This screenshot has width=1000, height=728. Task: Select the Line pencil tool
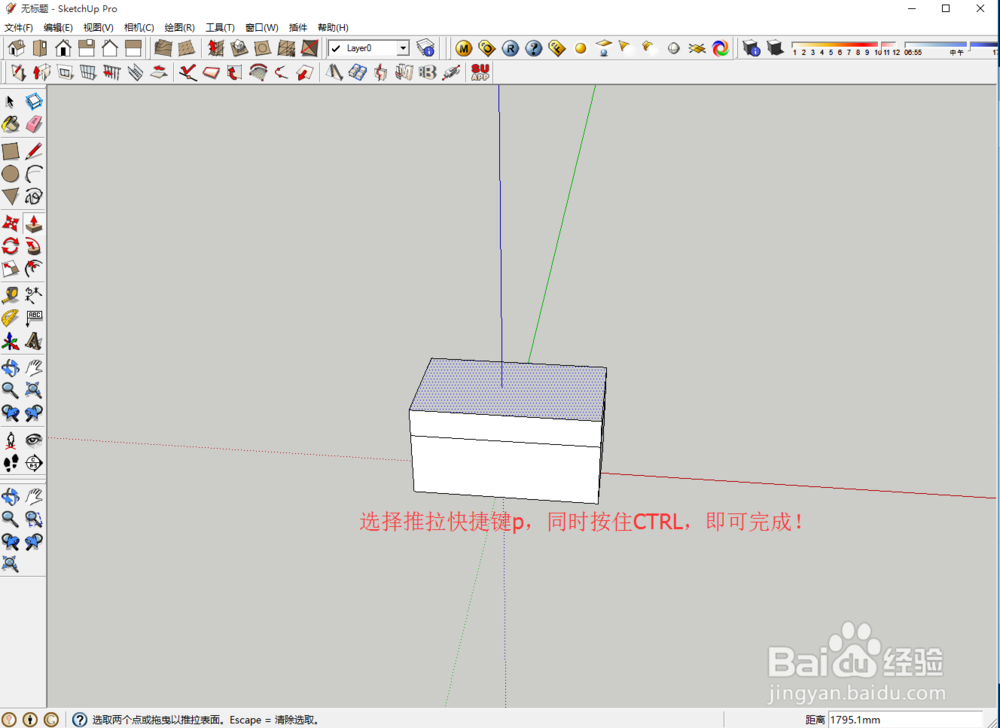[34, 151]
